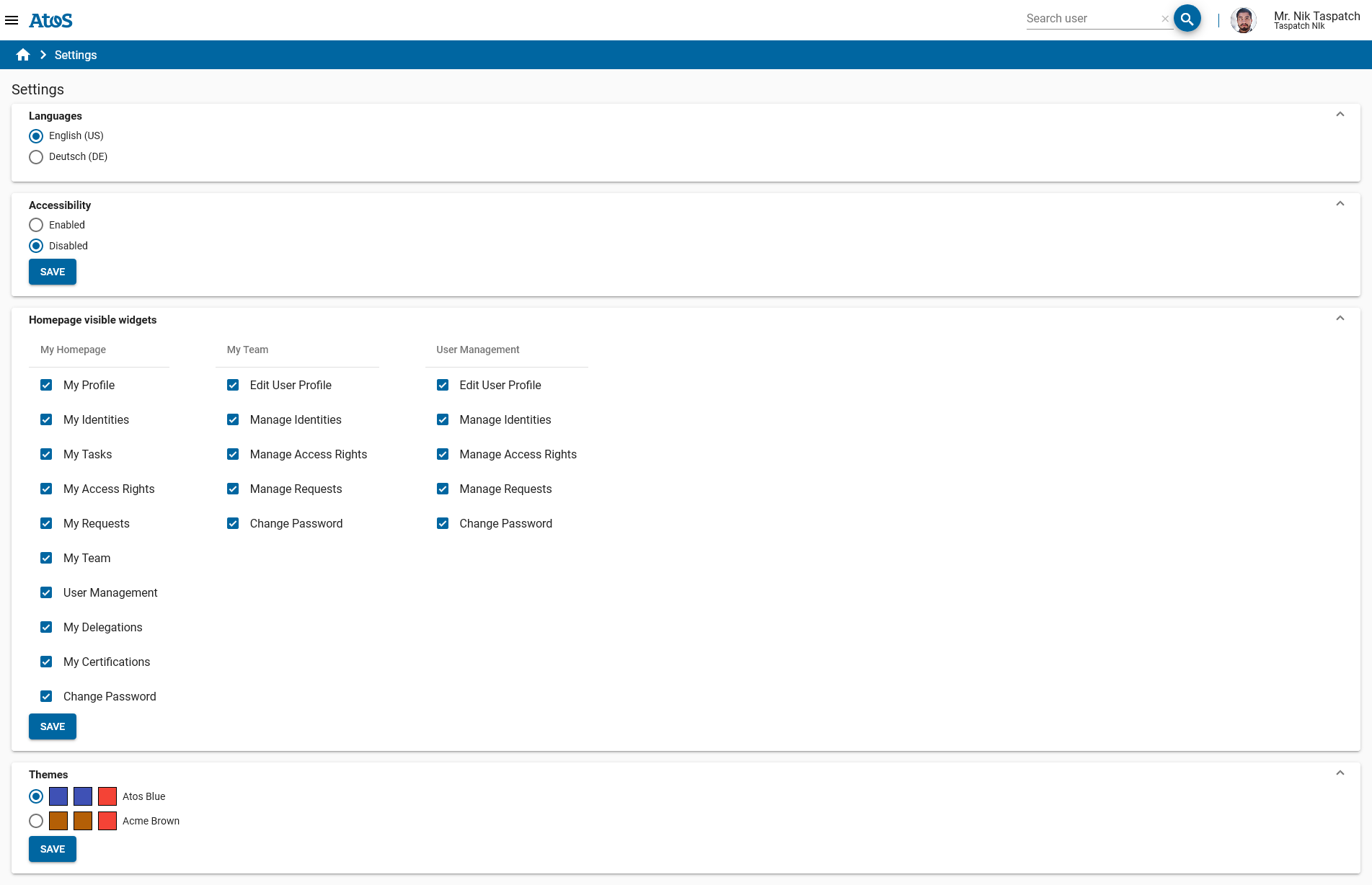Uncheck My Tasks widget checkbox
The width and height of the screenshot is (1372, 885).
pyautogui.click(x=46, y=454)
